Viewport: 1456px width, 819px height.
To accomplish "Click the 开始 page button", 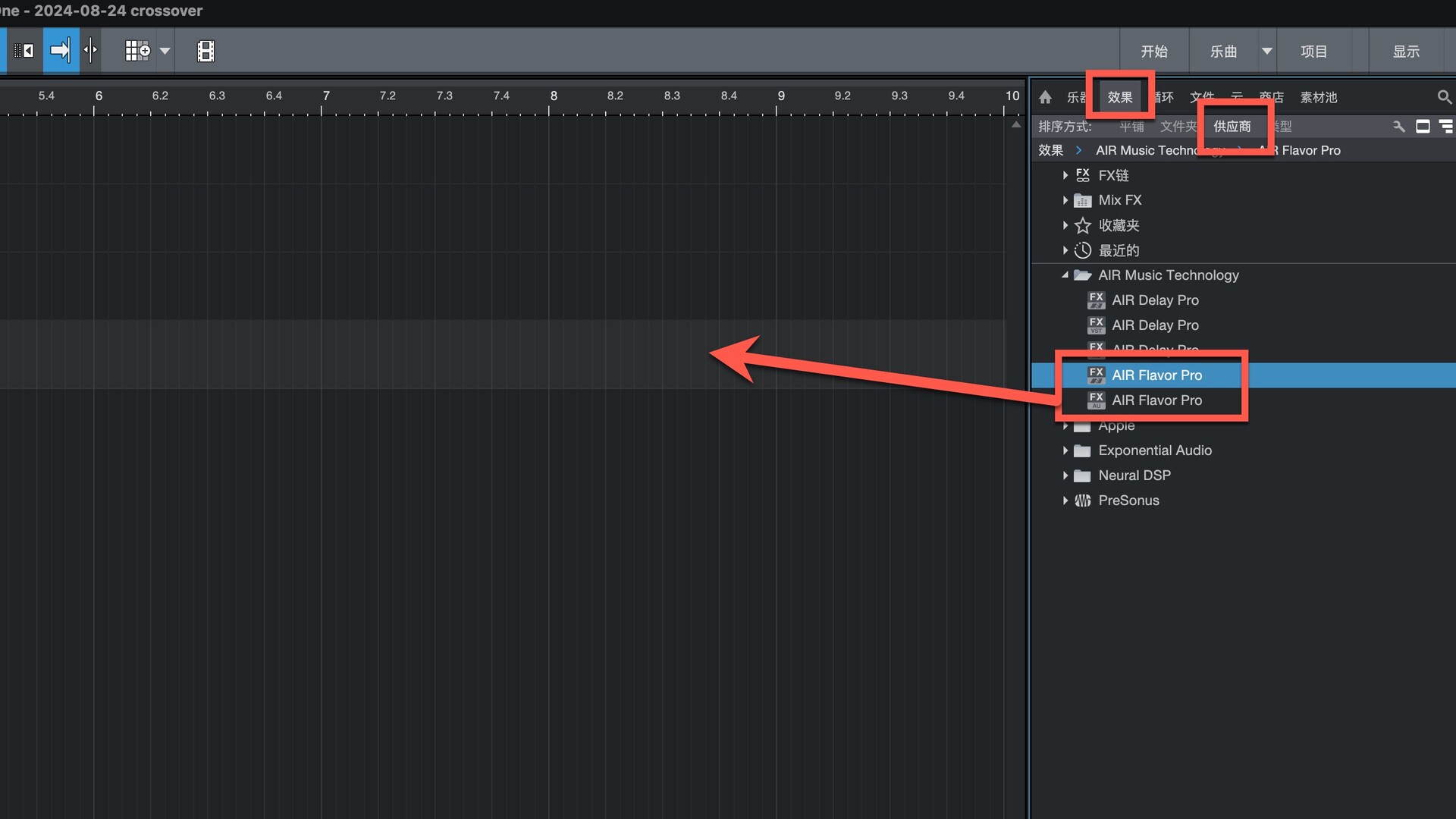I will (x=1153, y=51).
